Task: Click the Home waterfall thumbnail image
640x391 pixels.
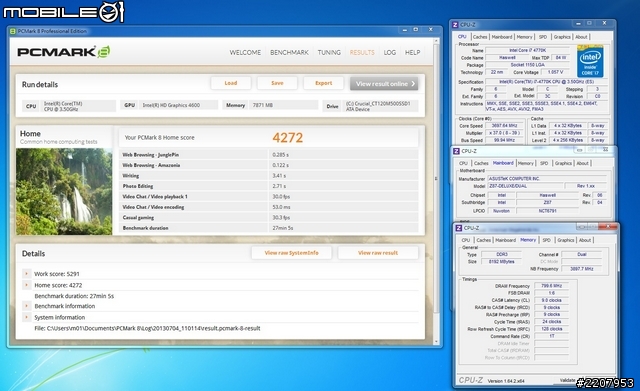Action: tap(64, 191)
